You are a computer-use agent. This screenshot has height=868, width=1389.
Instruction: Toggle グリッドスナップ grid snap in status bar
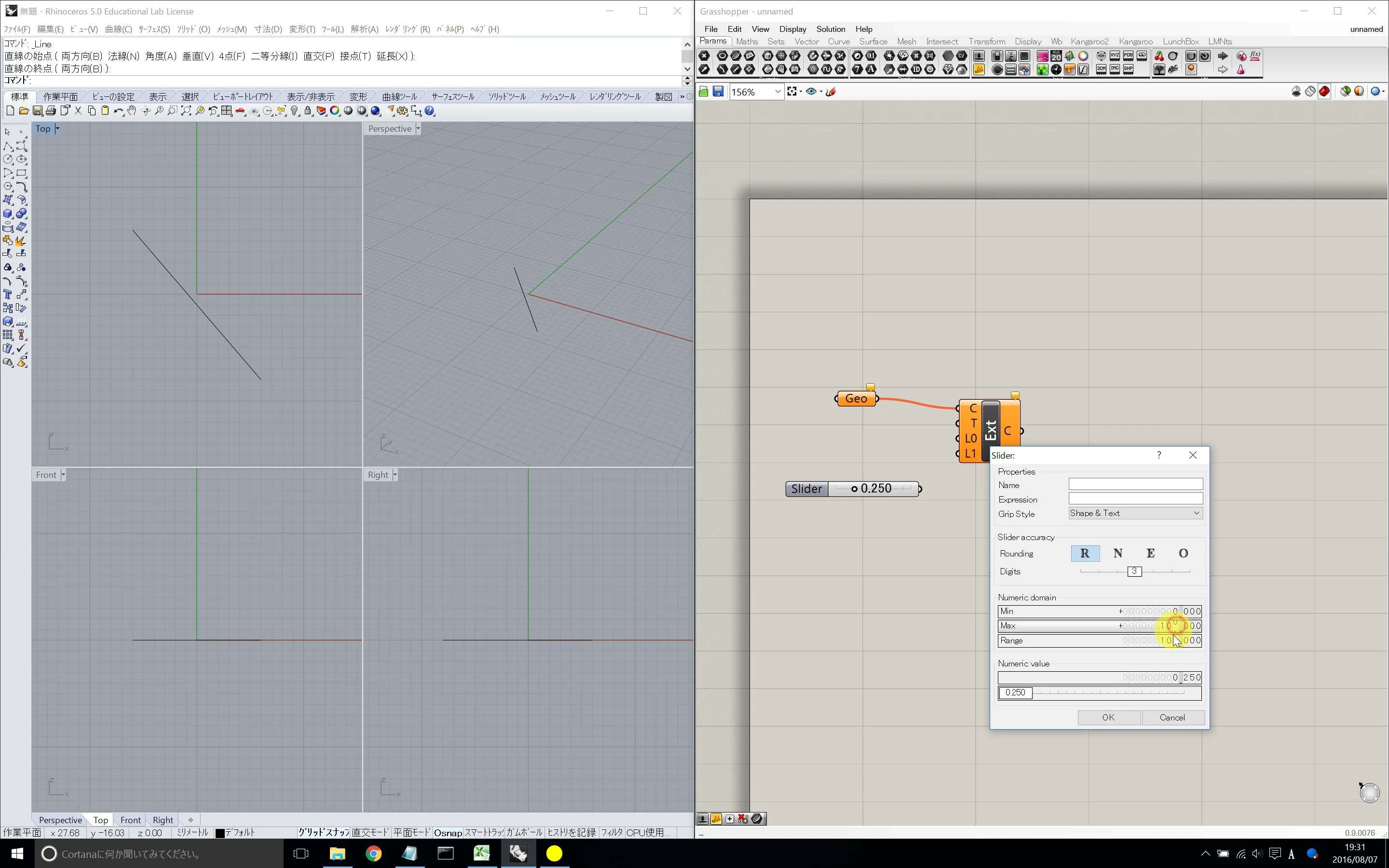324,832
